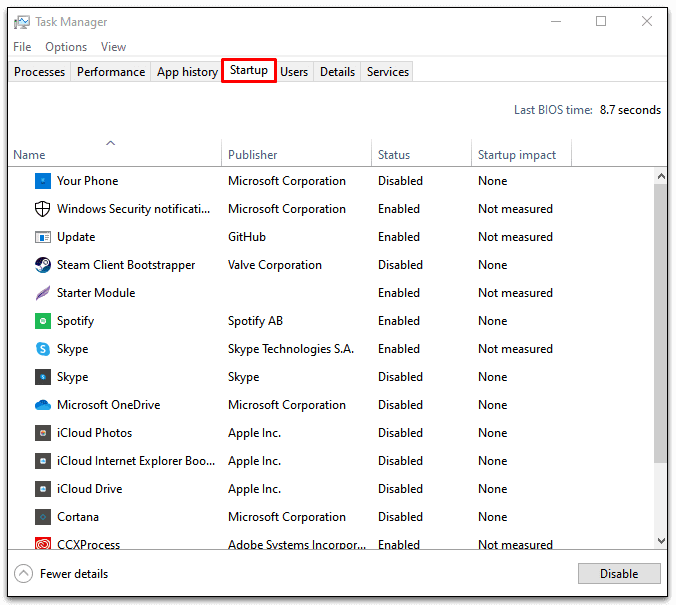Click the Steam Client Bootstrapper icon
This screenshot has width=676, height=605.
pos(43,265)
